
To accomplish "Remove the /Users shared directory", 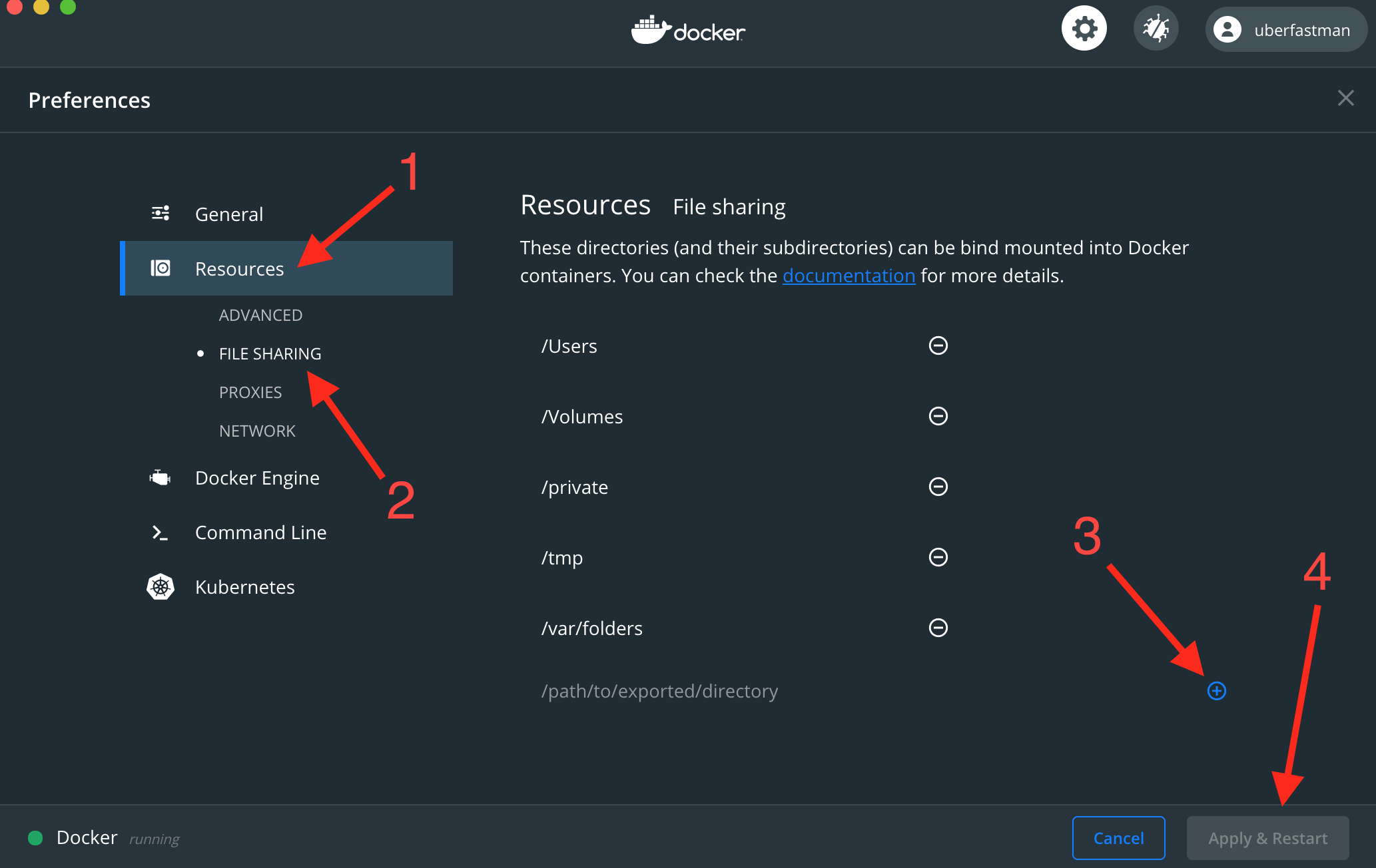I will point(938,345).
